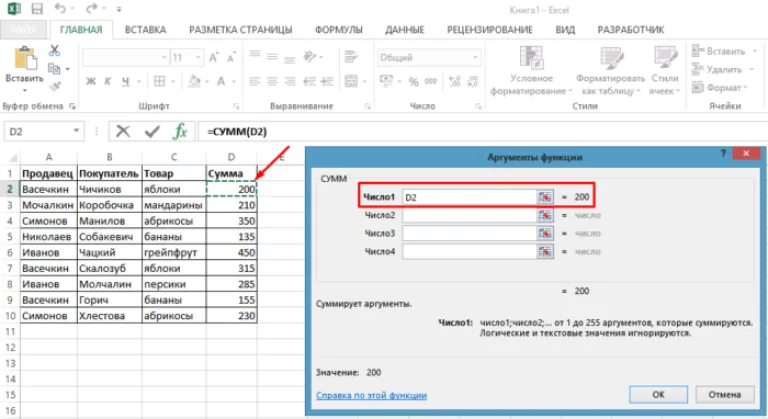Click the wrap text icon
Screen dimensions: 768x419
click(x=351, y=57)
